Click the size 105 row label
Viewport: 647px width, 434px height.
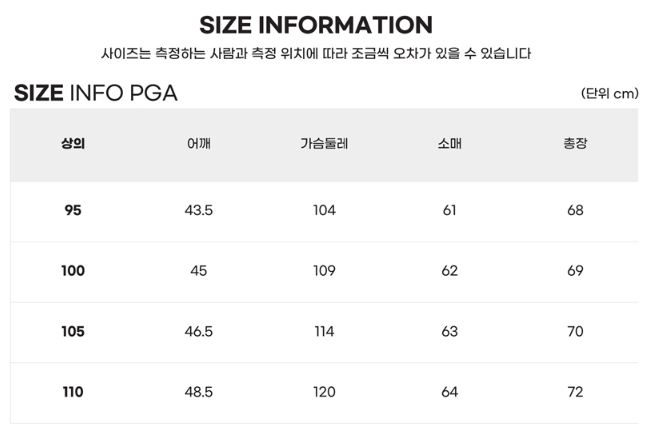[73, 332]
